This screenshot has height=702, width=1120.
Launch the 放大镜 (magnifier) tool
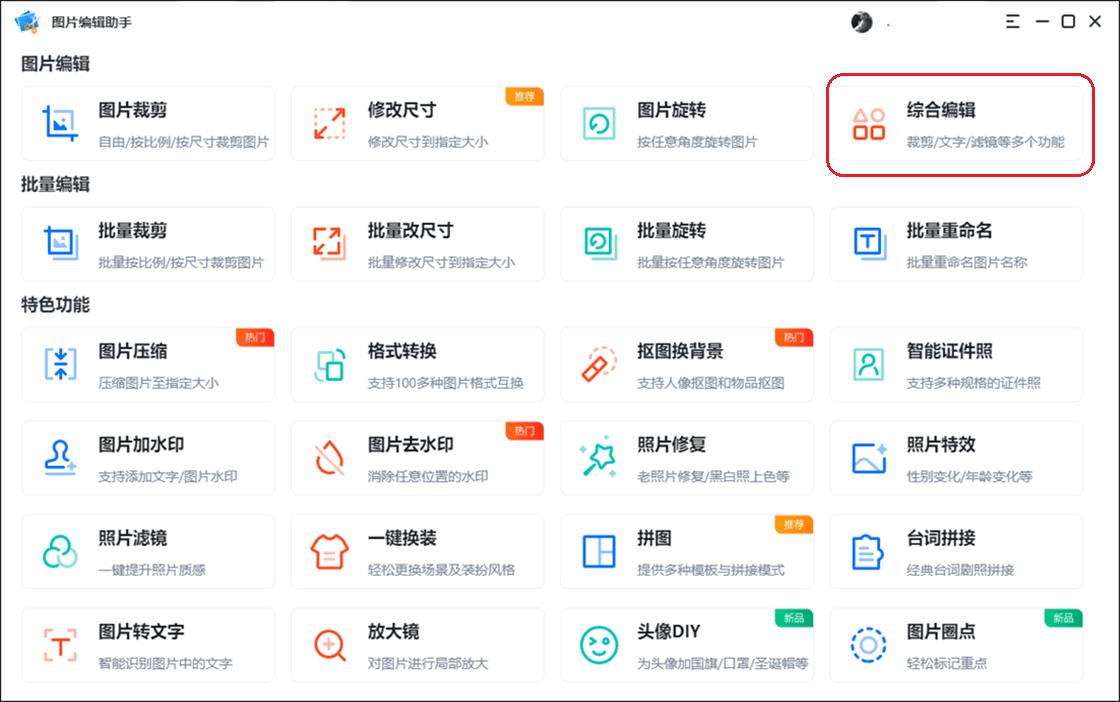pyautogui.click(x=418, y=644)
